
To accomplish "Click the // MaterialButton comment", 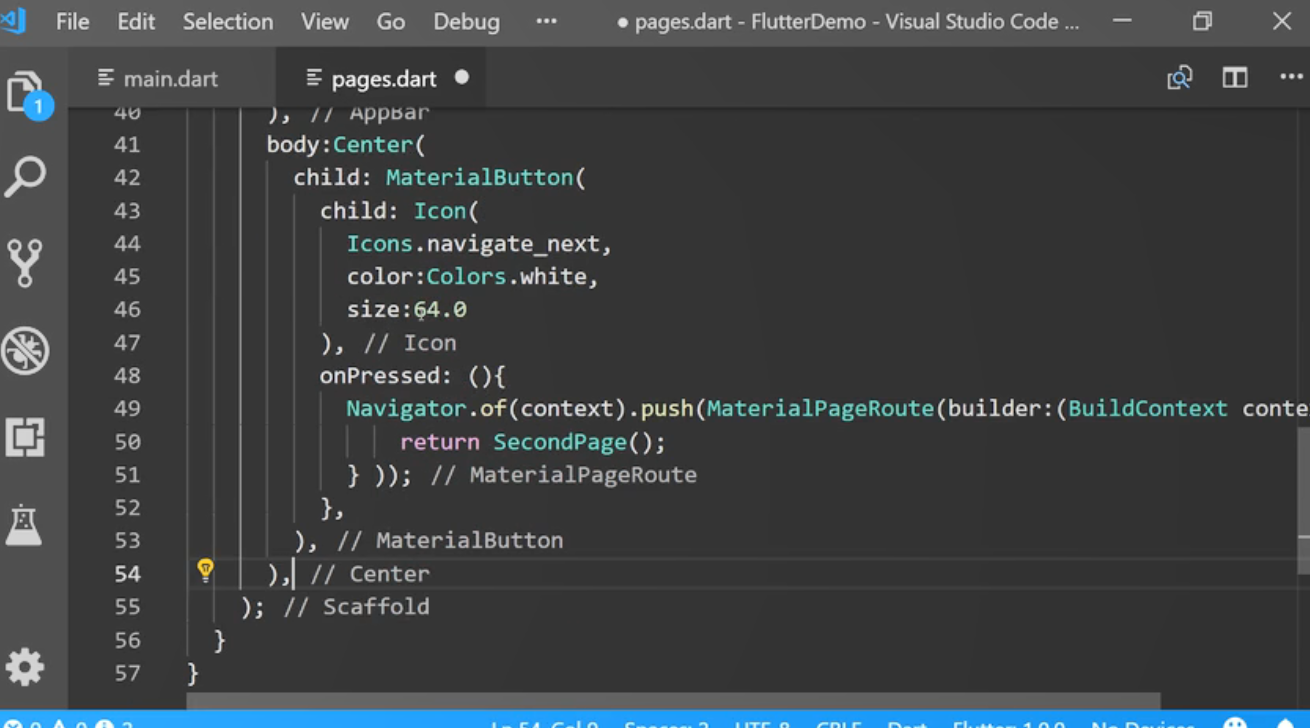I will [x=450, y=540].
